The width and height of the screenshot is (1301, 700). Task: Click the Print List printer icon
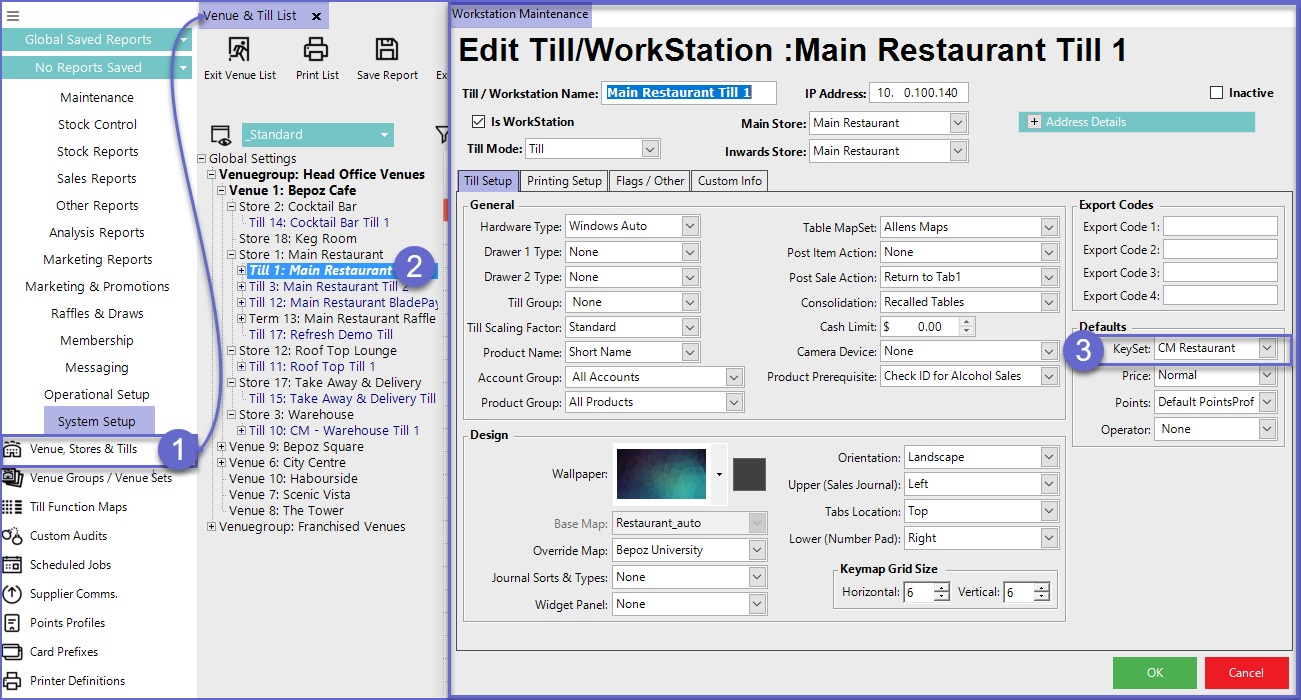tap(316, 50)
